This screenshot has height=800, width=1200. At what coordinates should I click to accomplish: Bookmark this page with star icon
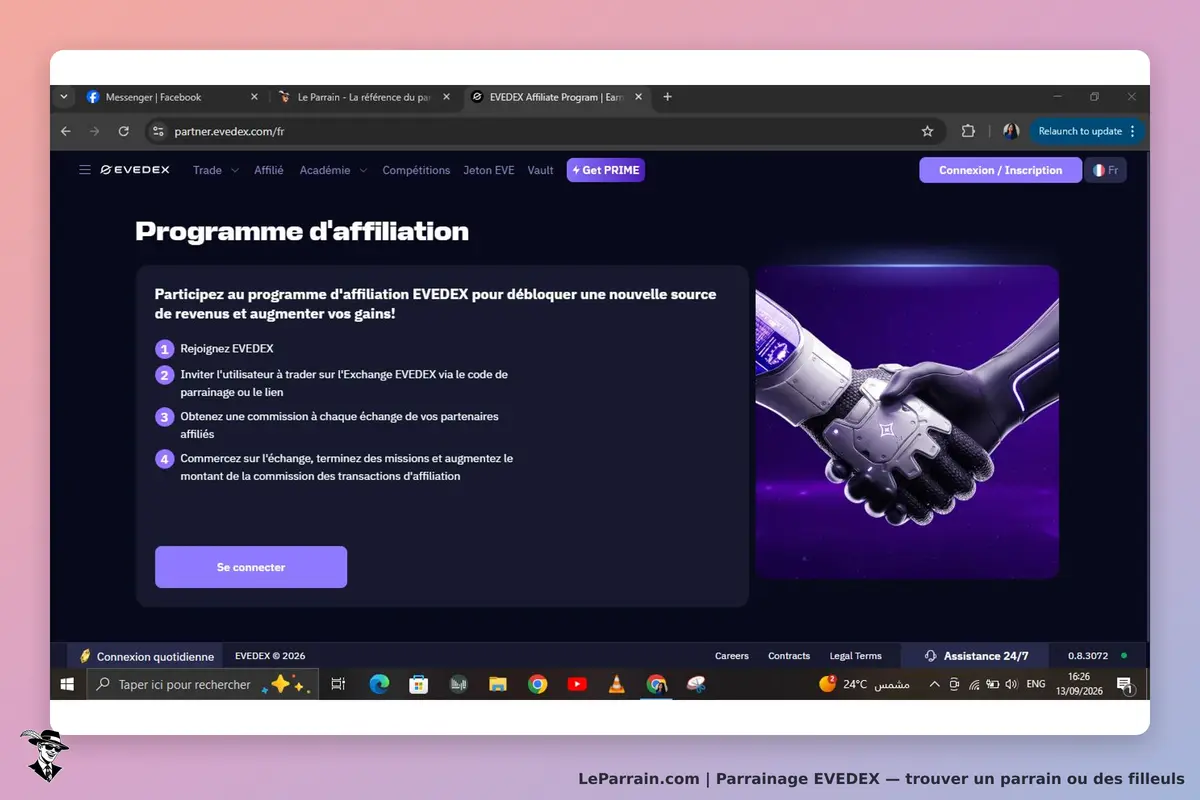point(927,131)
